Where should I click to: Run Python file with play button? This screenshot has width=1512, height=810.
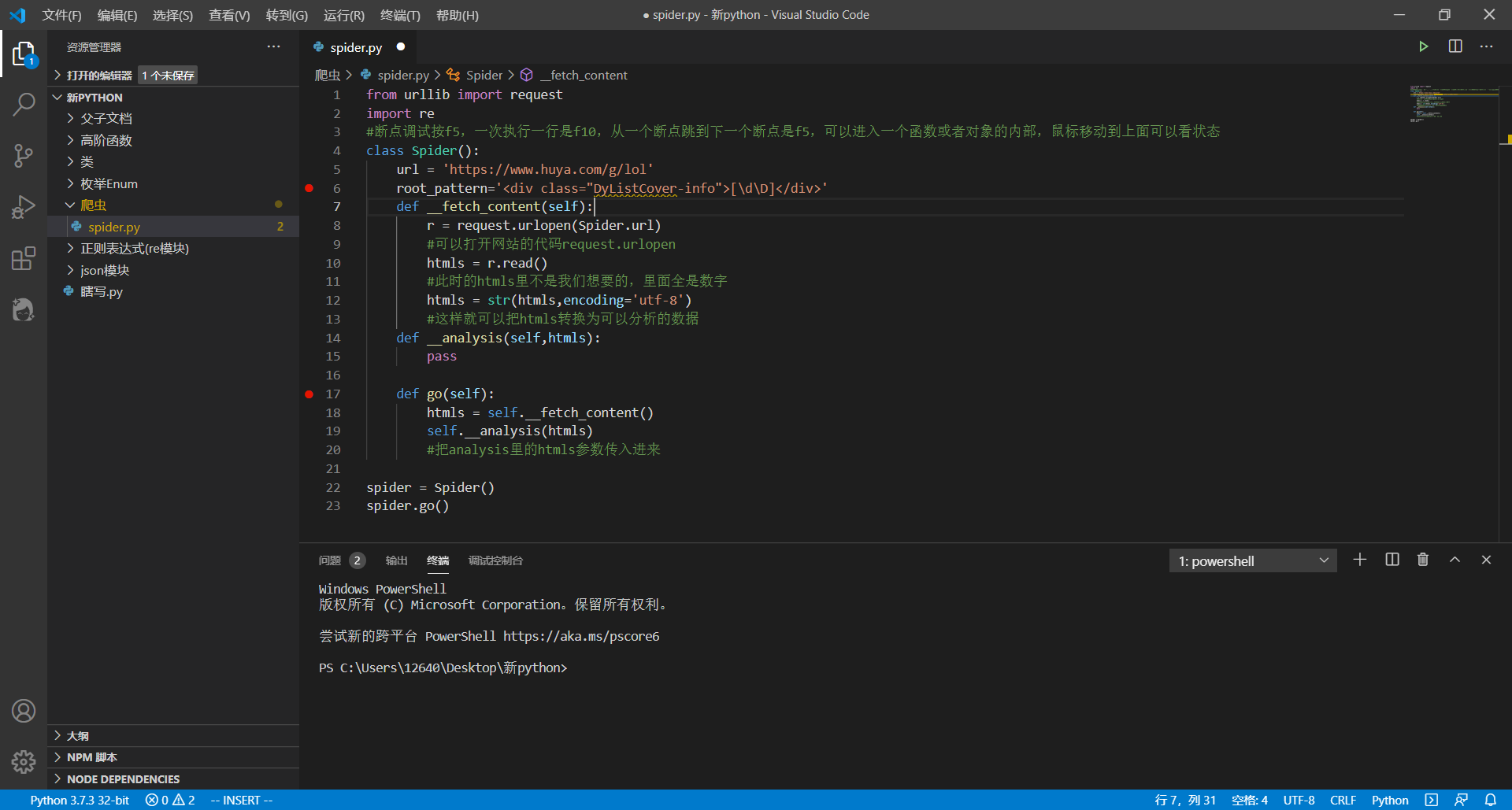1423,46
